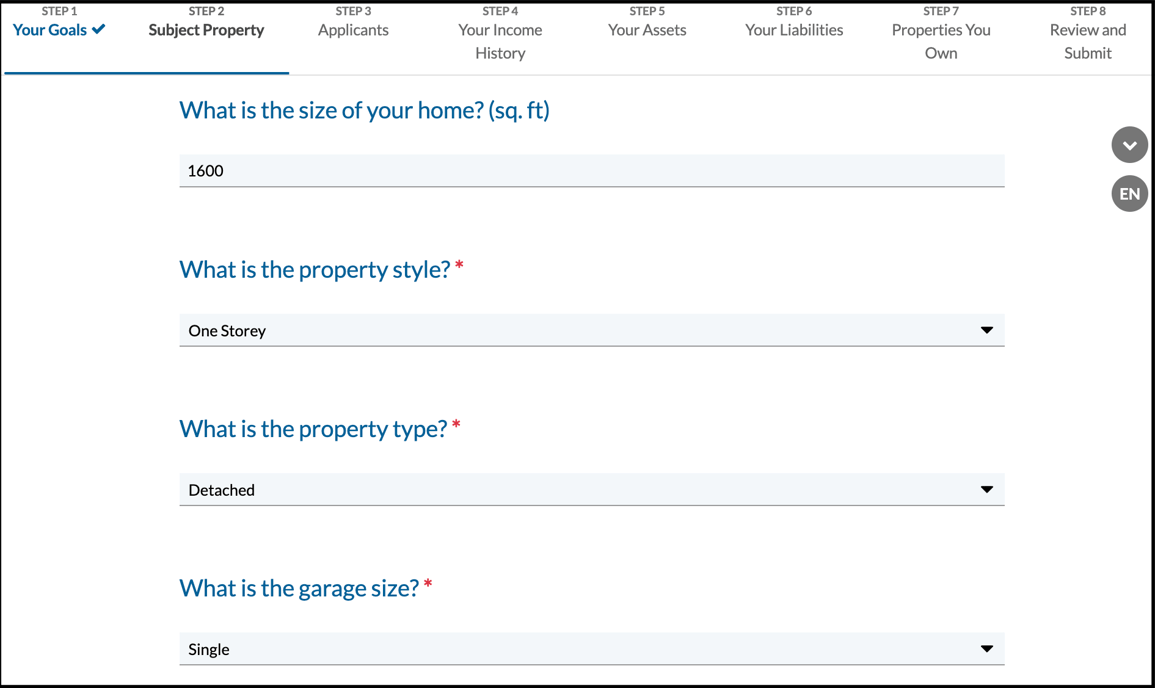Click the home size field showing 1600

(590, 171)
